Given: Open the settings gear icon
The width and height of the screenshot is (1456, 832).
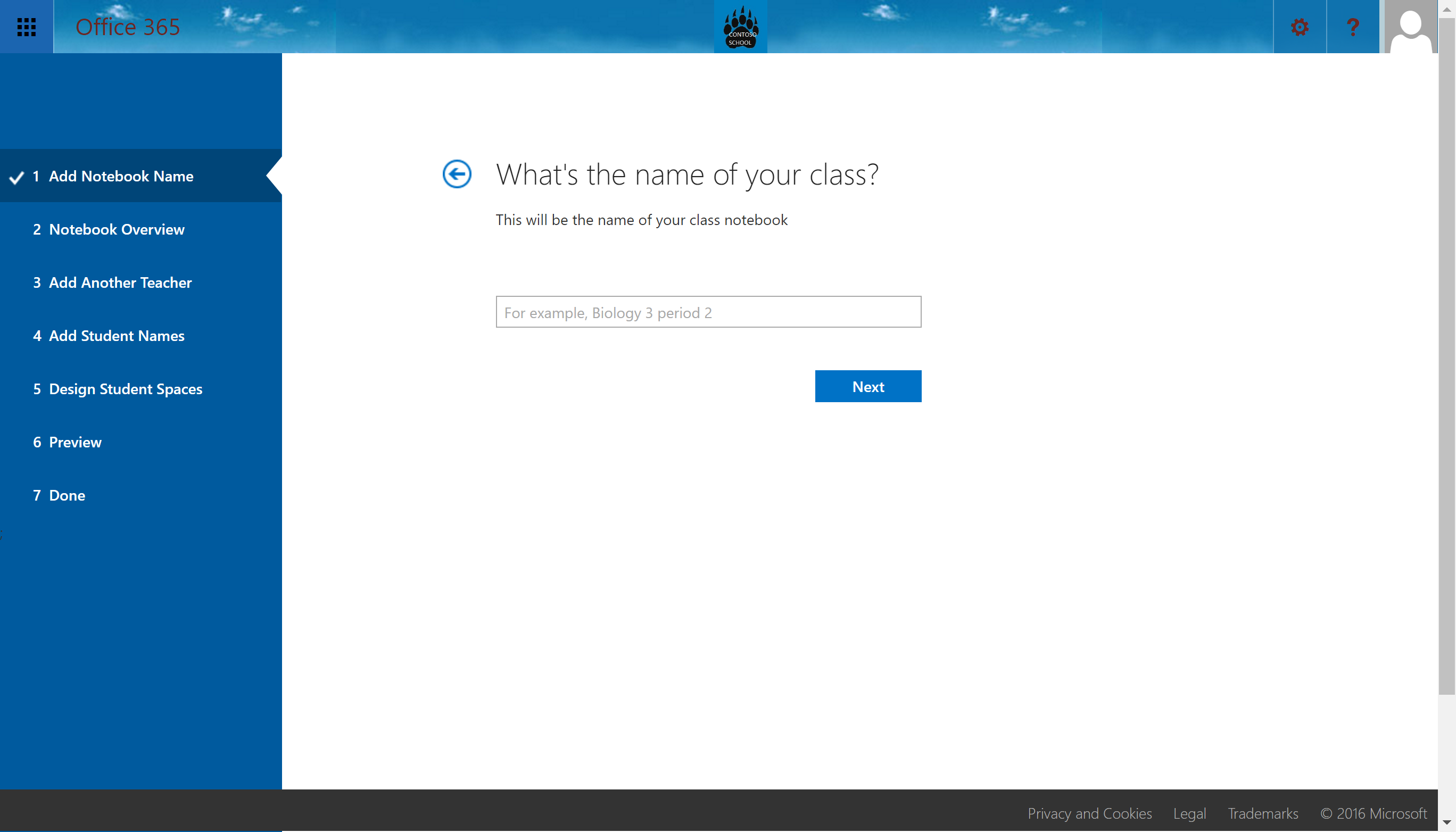Looking at the screenshot, I should (x=1300, y=27).
